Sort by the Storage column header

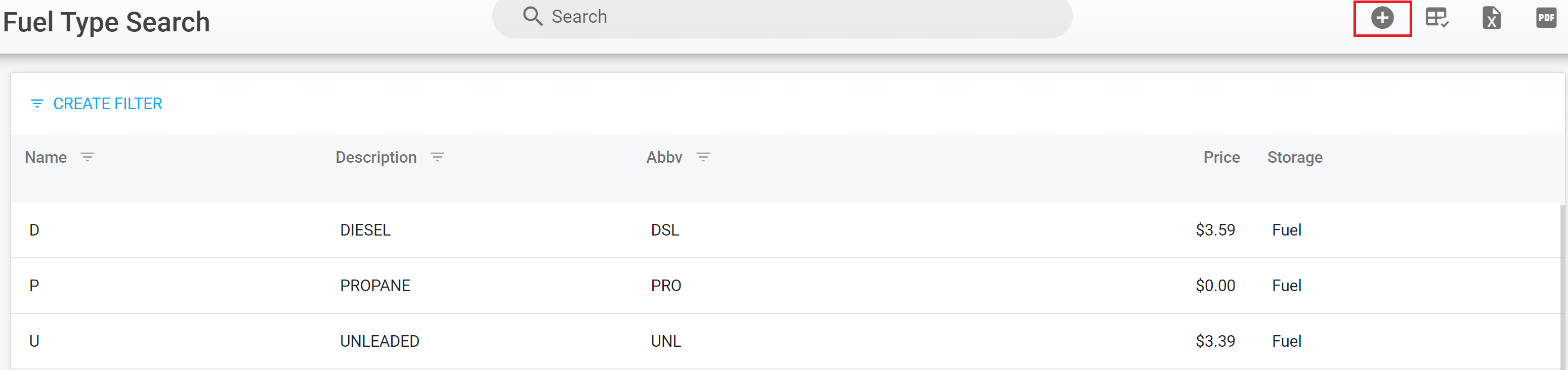click(1295, 157)
